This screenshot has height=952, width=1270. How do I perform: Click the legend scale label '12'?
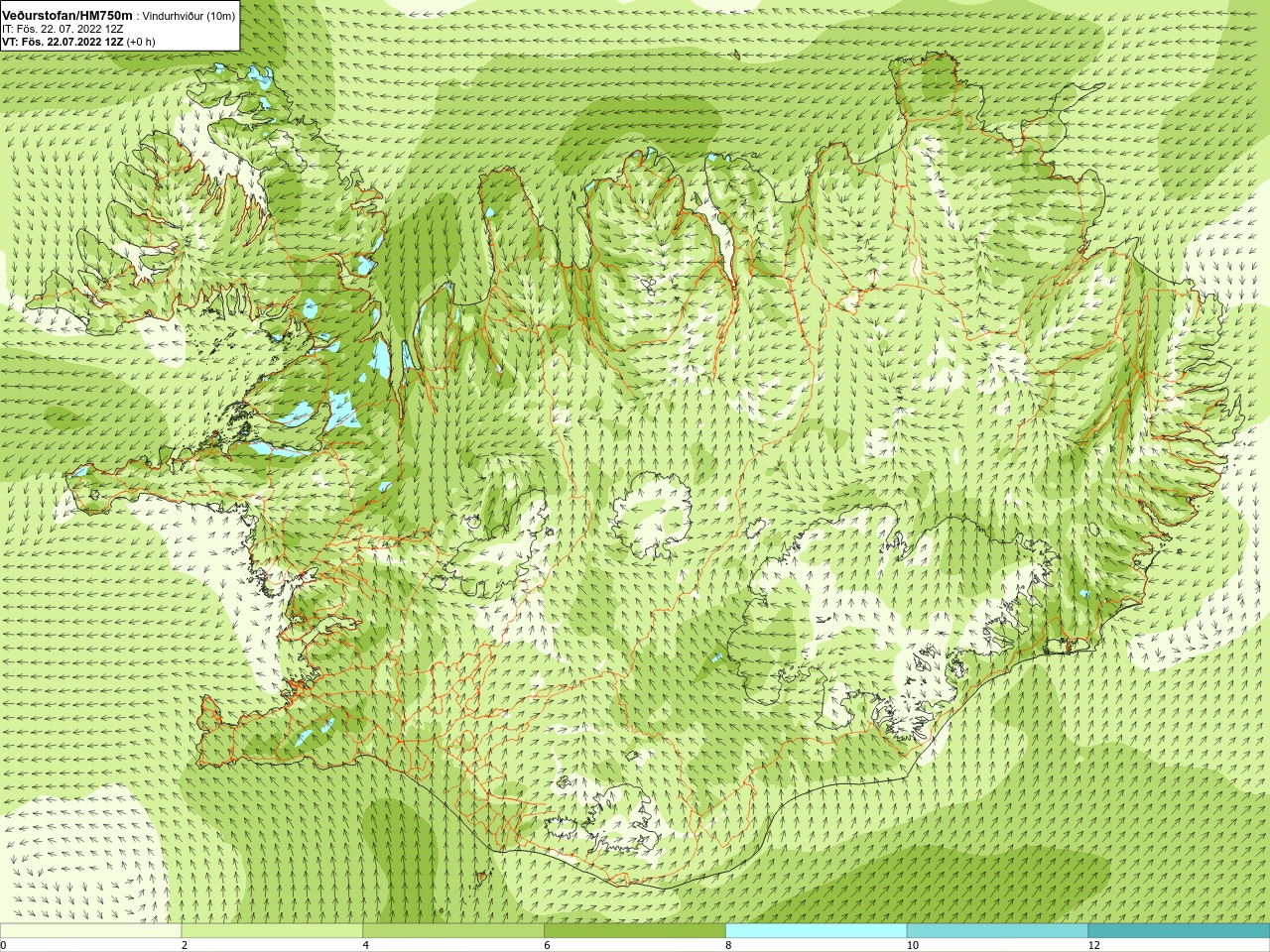point(1093,945)
